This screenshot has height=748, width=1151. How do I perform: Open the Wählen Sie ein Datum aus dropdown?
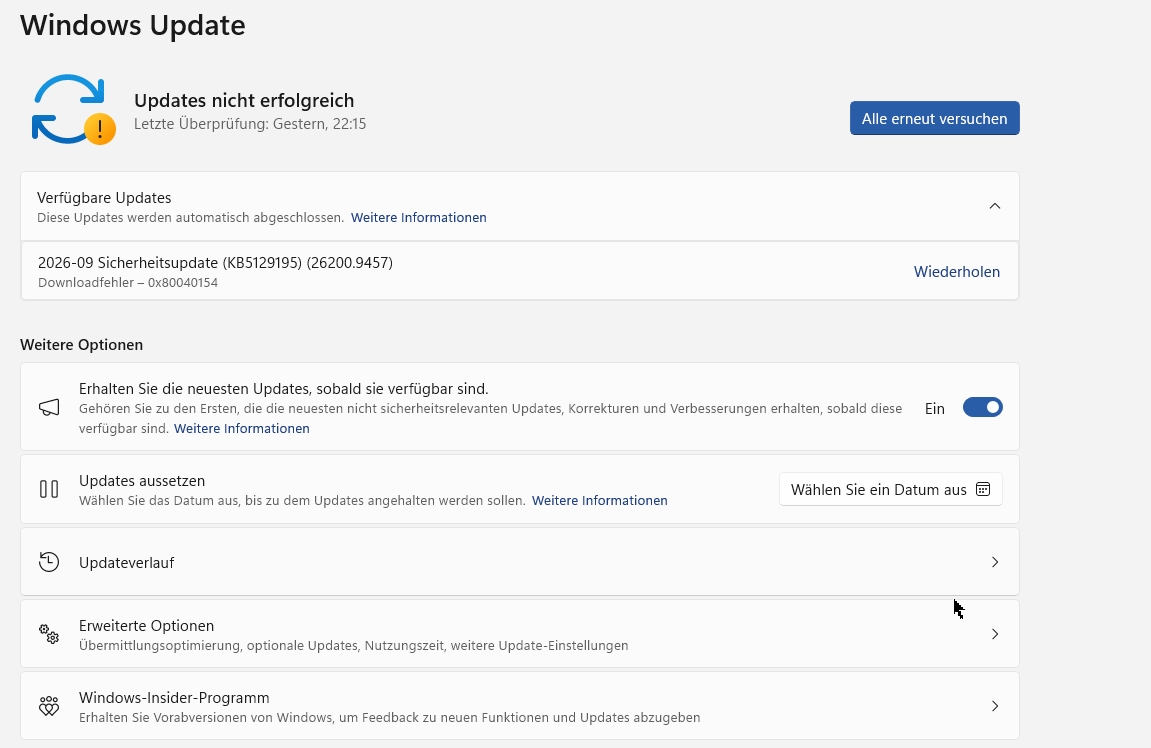click(890, 490)
